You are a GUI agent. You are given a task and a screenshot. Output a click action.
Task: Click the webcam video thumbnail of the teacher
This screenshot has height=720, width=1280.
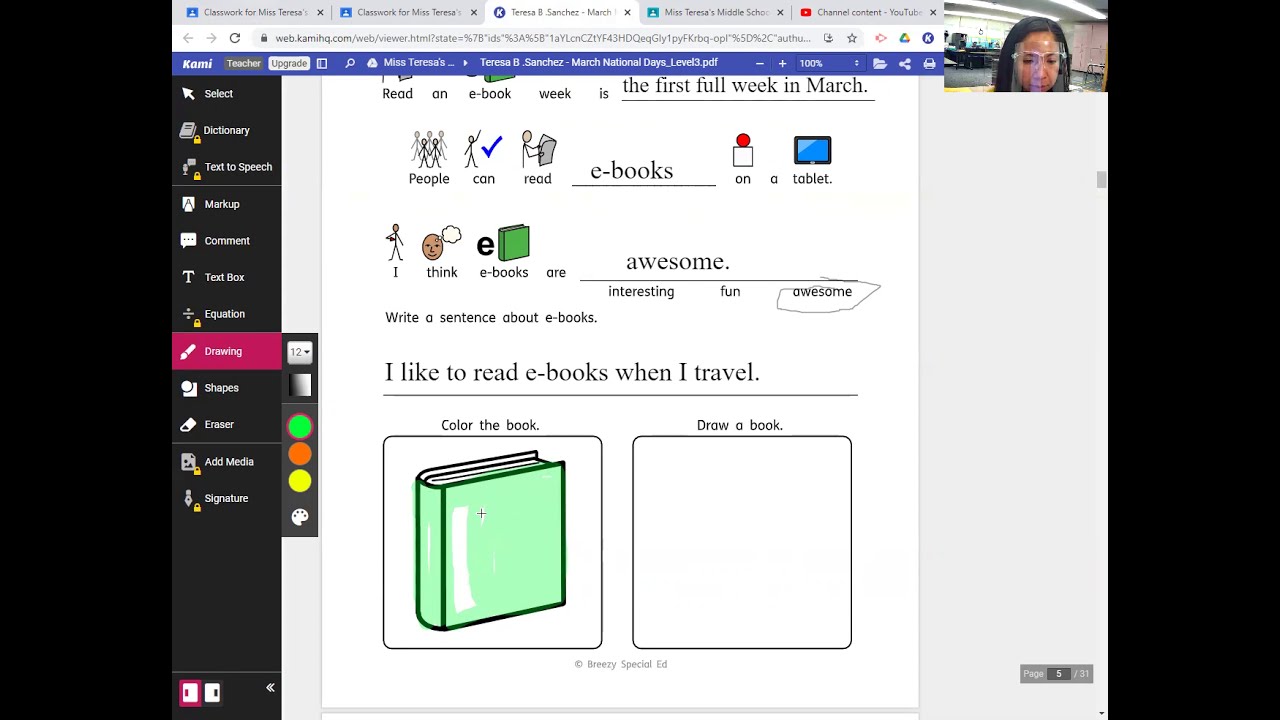point(1026,47)
